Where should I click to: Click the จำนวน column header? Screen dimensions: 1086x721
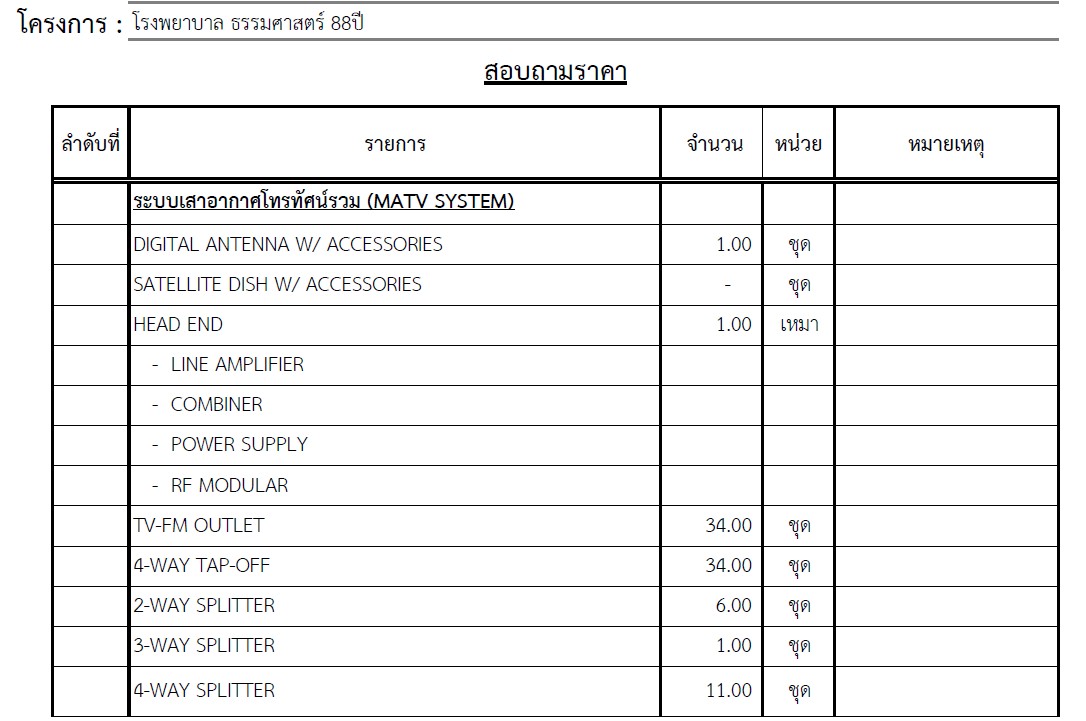(x=714, y=144)
